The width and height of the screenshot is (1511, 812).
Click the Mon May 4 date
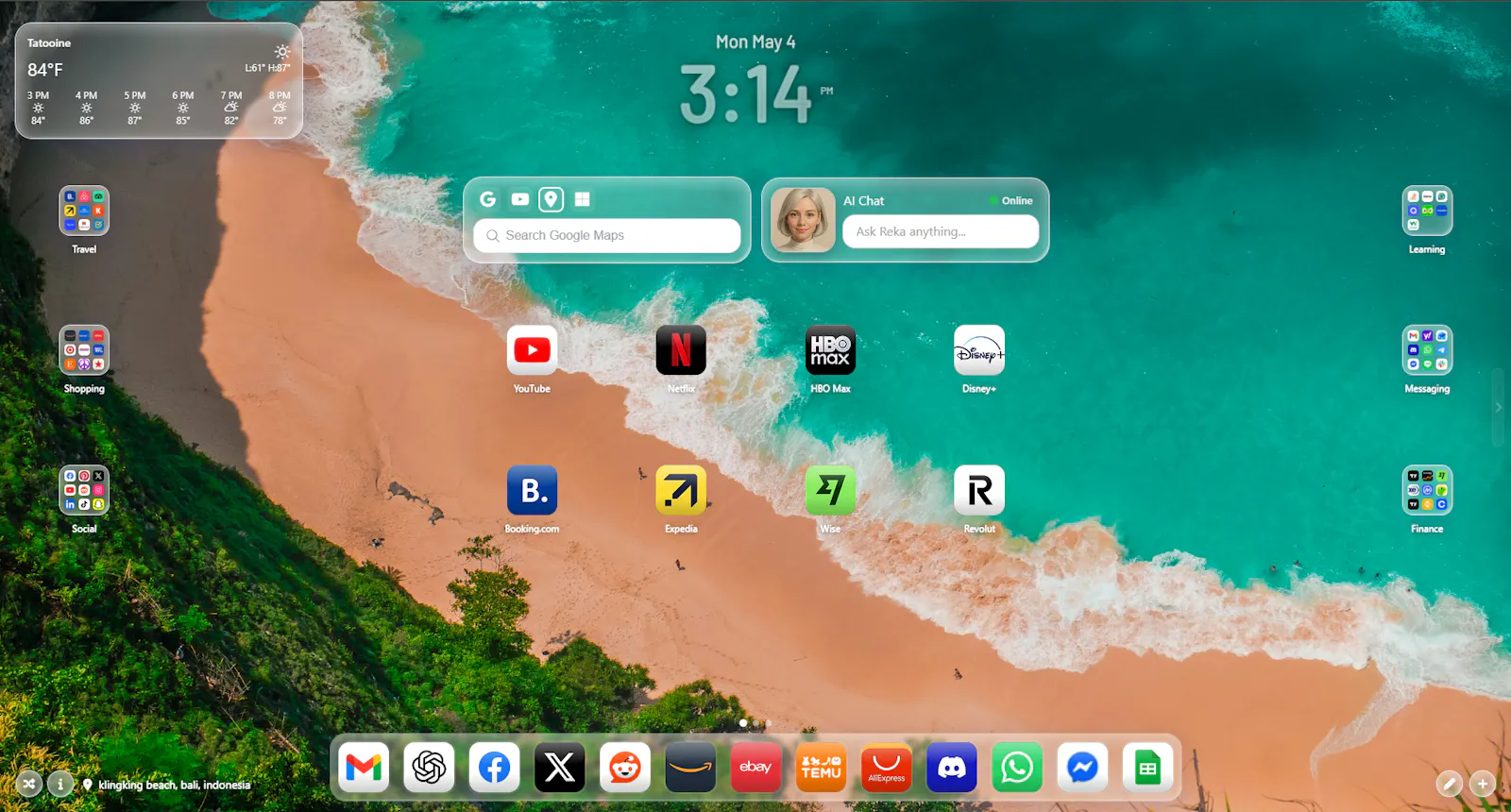tap(755, 42)
